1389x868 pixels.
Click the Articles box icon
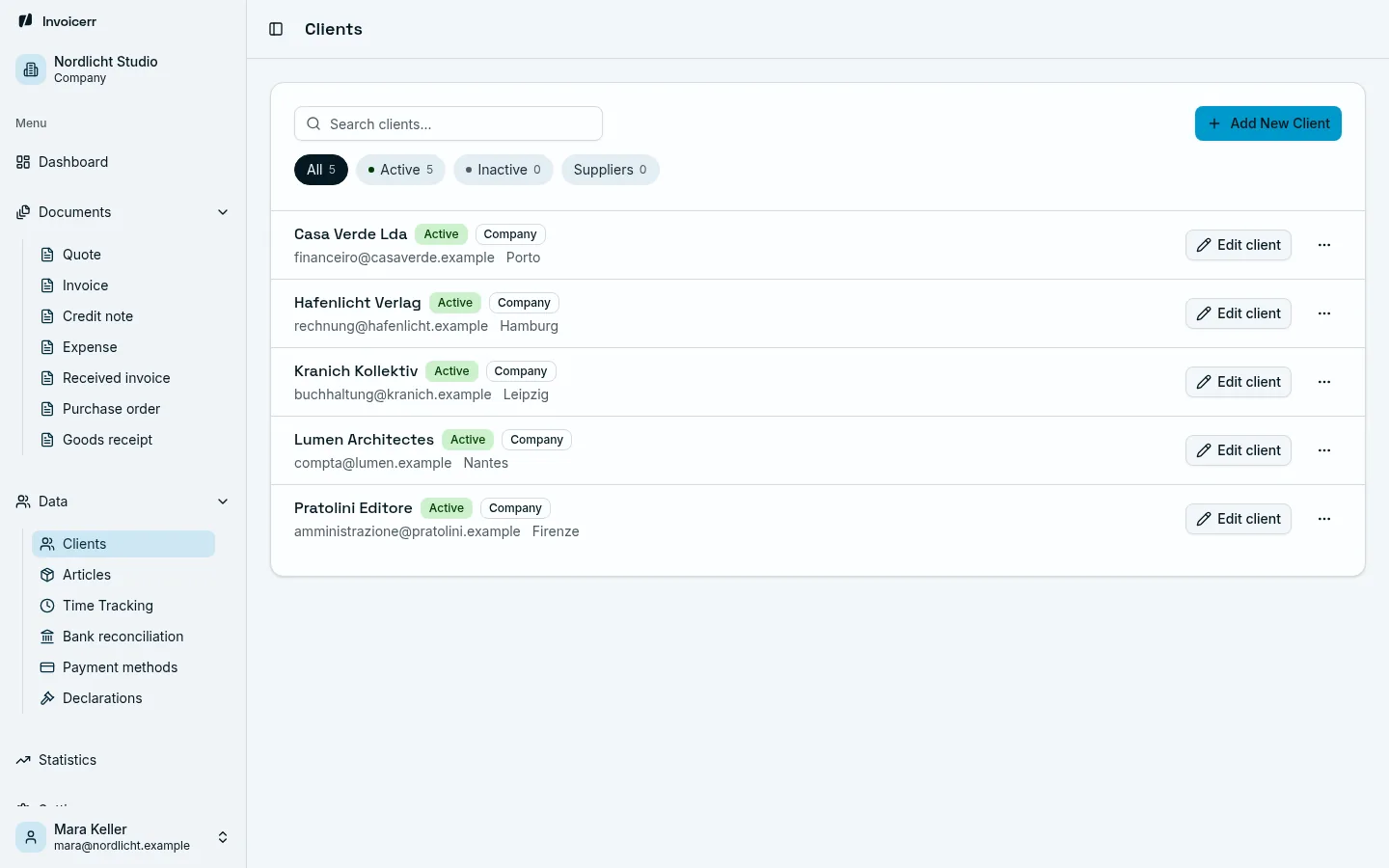coord(47,575)
